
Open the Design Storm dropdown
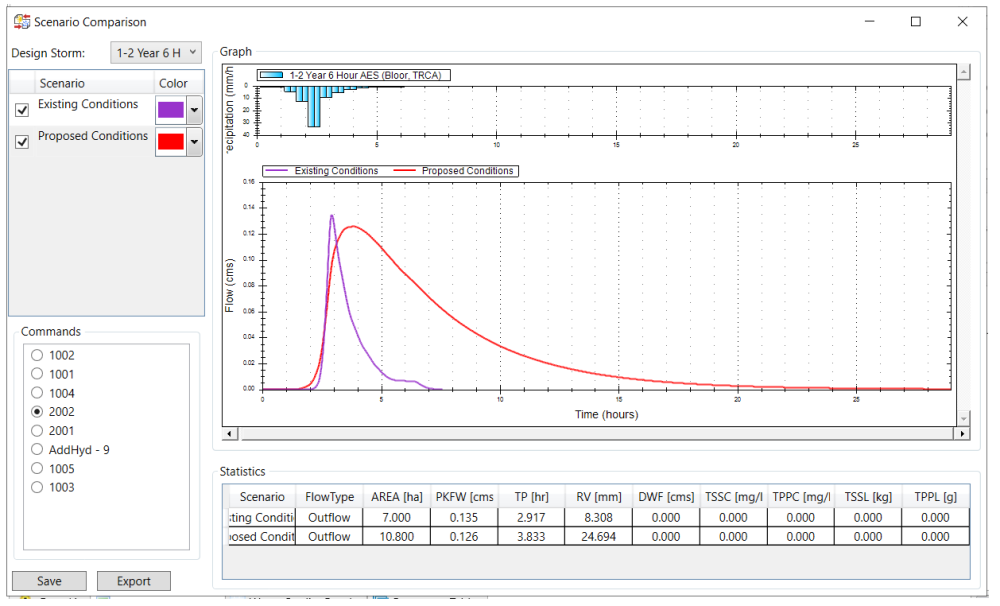(156, 53)
